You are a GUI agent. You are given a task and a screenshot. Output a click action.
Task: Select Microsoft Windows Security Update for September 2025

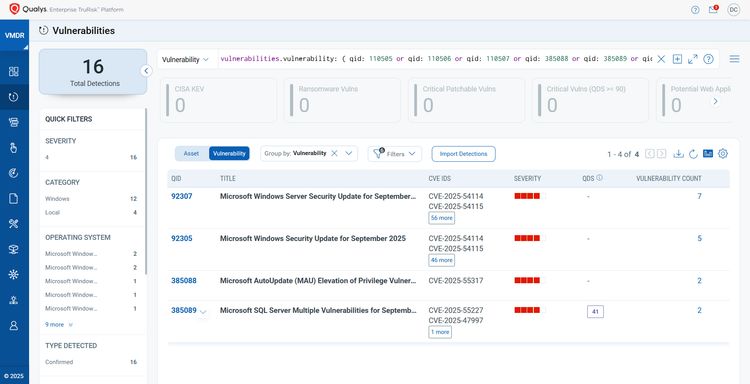pos(313,238)
